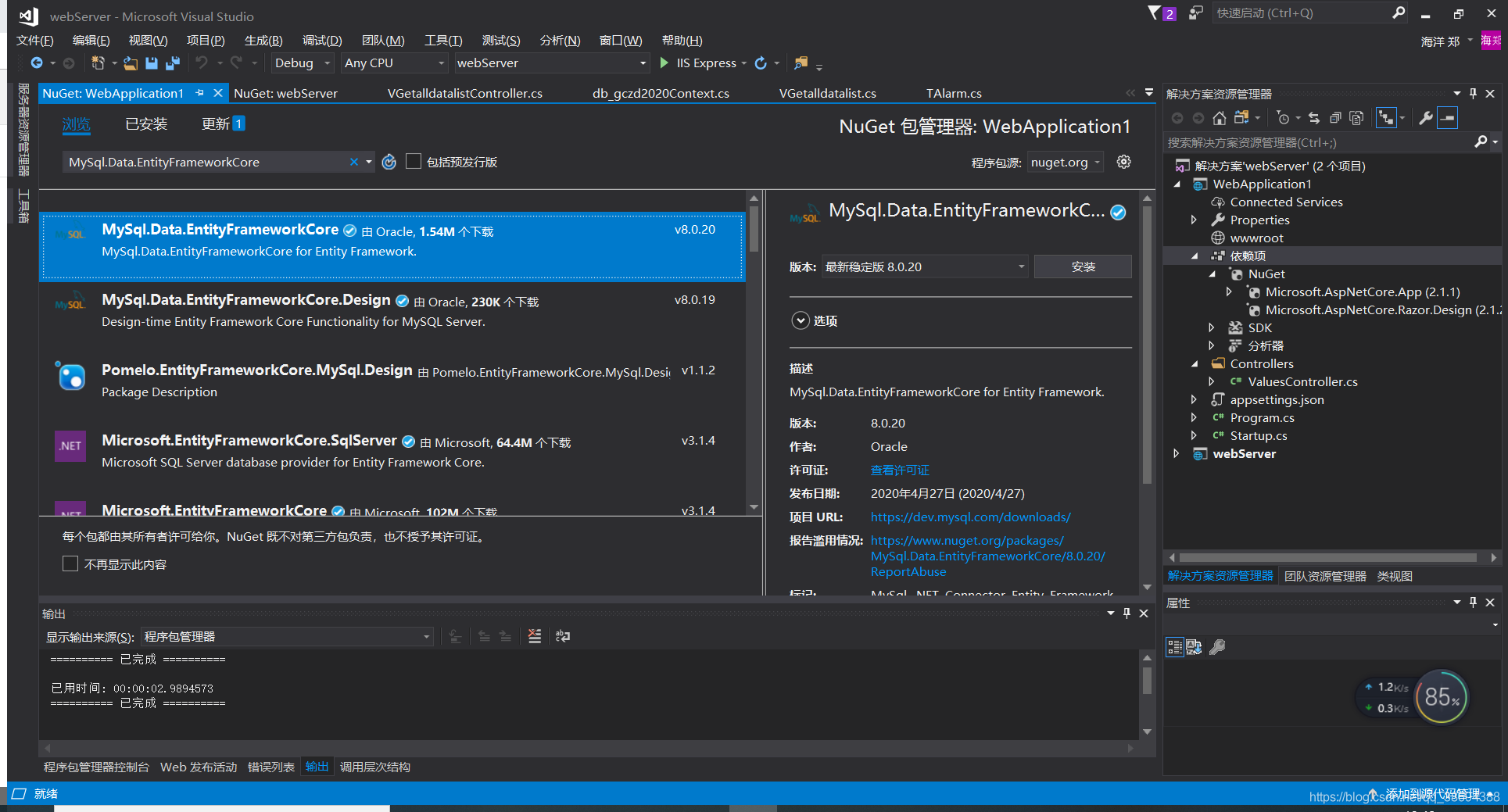Click the Home icon in Solution Explorer
This screenshot has height=812, width=1508.
[x=1219, y=118]
